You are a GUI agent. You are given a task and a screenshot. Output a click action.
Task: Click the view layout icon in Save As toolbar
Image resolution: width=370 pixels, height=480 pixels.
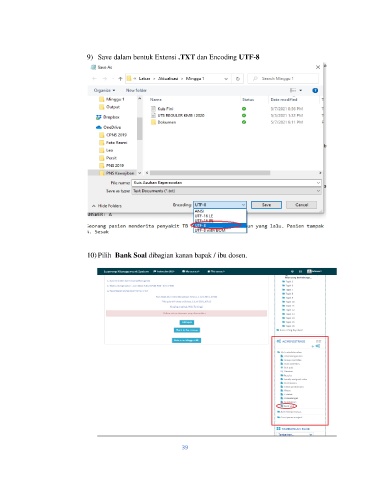[293, 90]
